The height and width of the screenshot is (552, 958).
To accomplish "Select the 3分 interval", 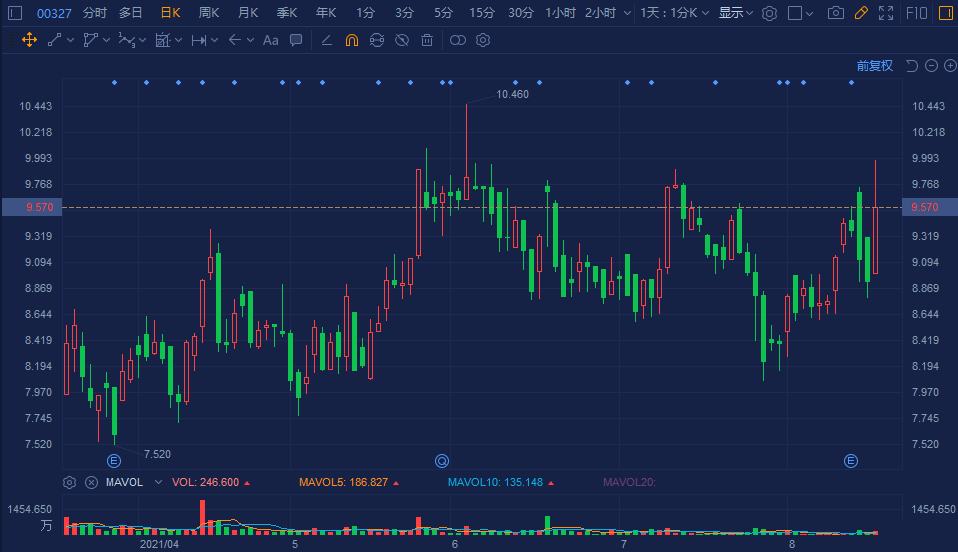I will [x=404, y=13].
